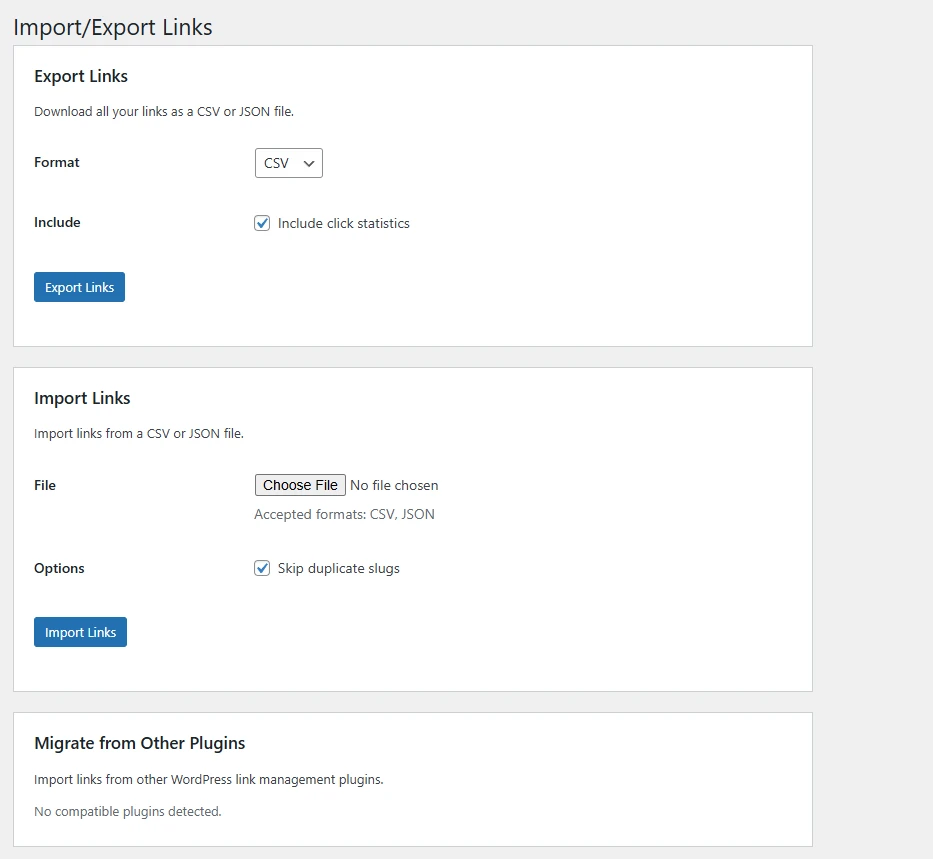The image size is (933, 859).
Task: Toggle the Skip duplicate slugs checkbox
Action: click(262, 568)
